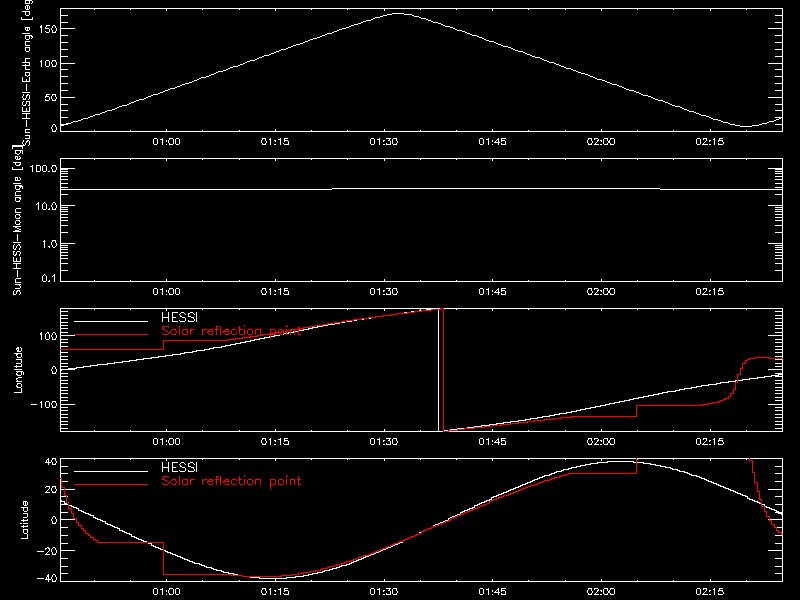Click 01:30 tick label under Earth angle plot
The height and width of the screenshot is (600, 800).
pyautogui.click(x=384, y=142)
